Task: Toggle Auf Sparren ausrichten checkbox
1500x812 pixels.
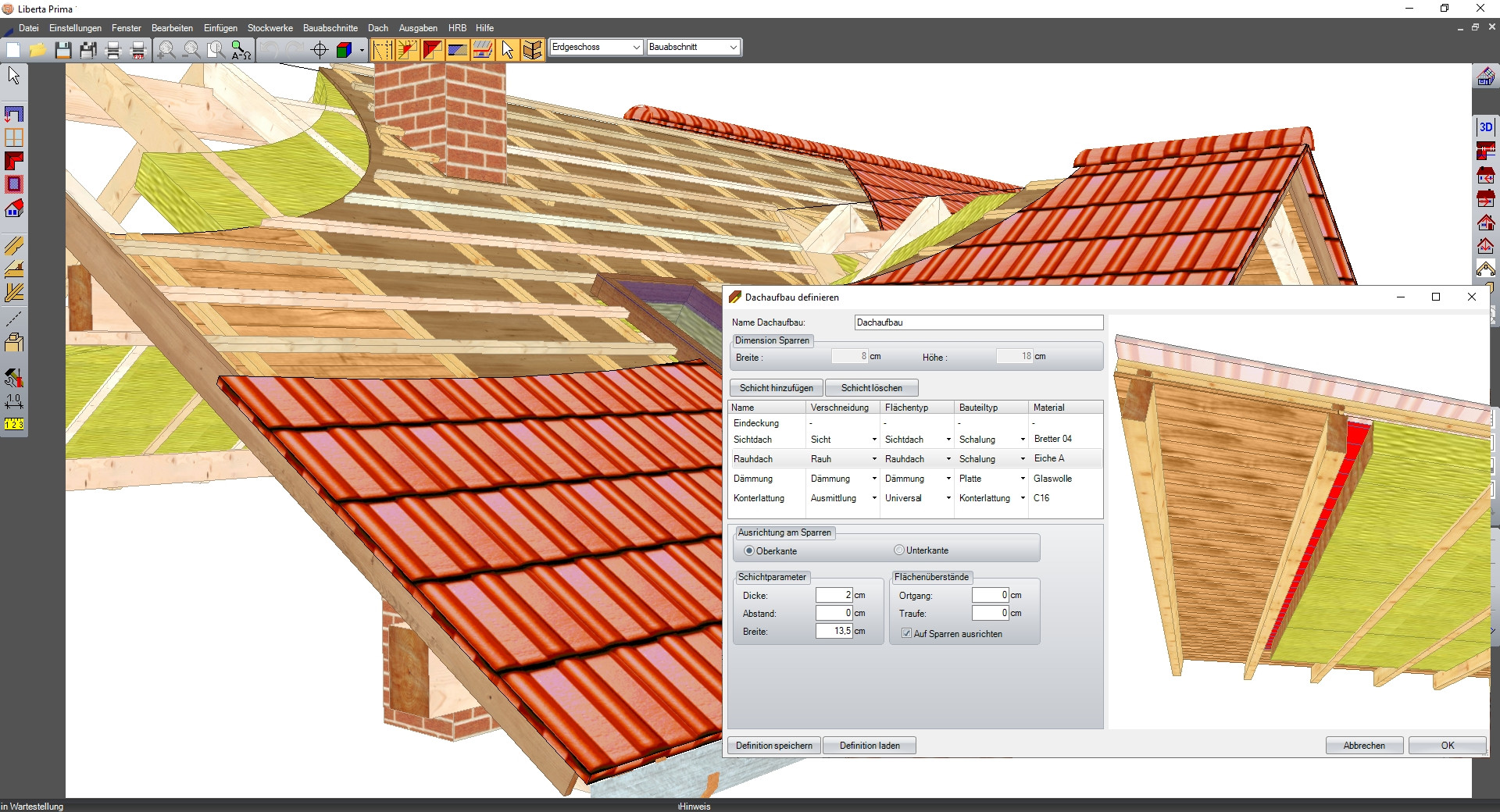Action: (906, 634)
